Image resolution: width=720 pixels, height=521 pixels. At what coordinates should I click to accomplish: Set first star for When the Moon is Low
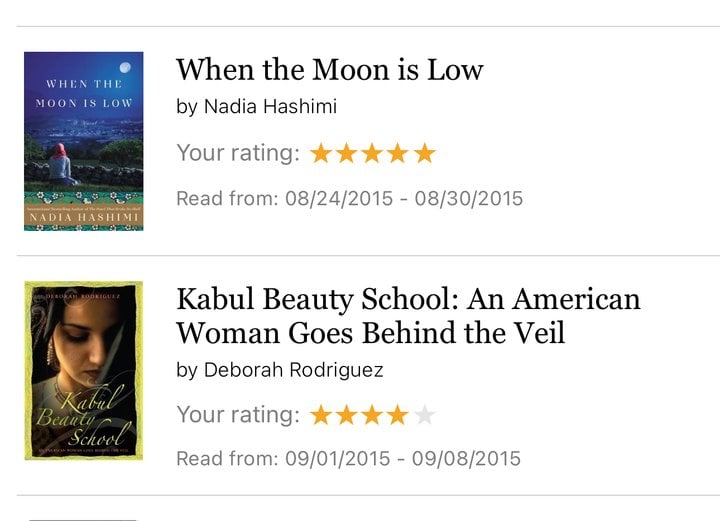pyautogui.click(x=321, y=153)
